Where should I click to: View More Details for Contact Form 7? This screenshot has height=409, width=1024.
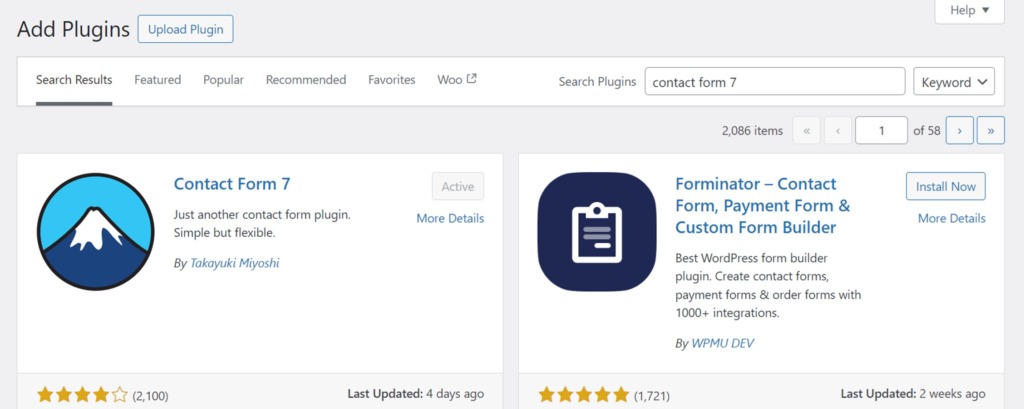click(x=451, y=218)
